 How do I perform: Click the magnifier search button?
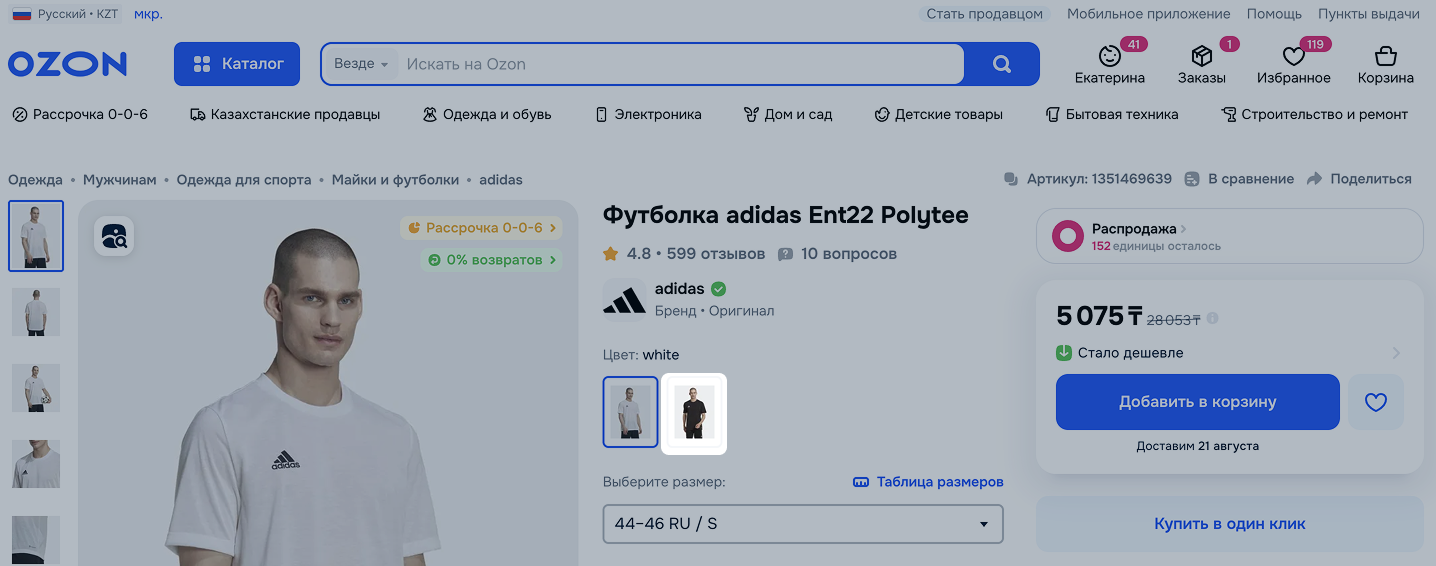point(1002,64)
